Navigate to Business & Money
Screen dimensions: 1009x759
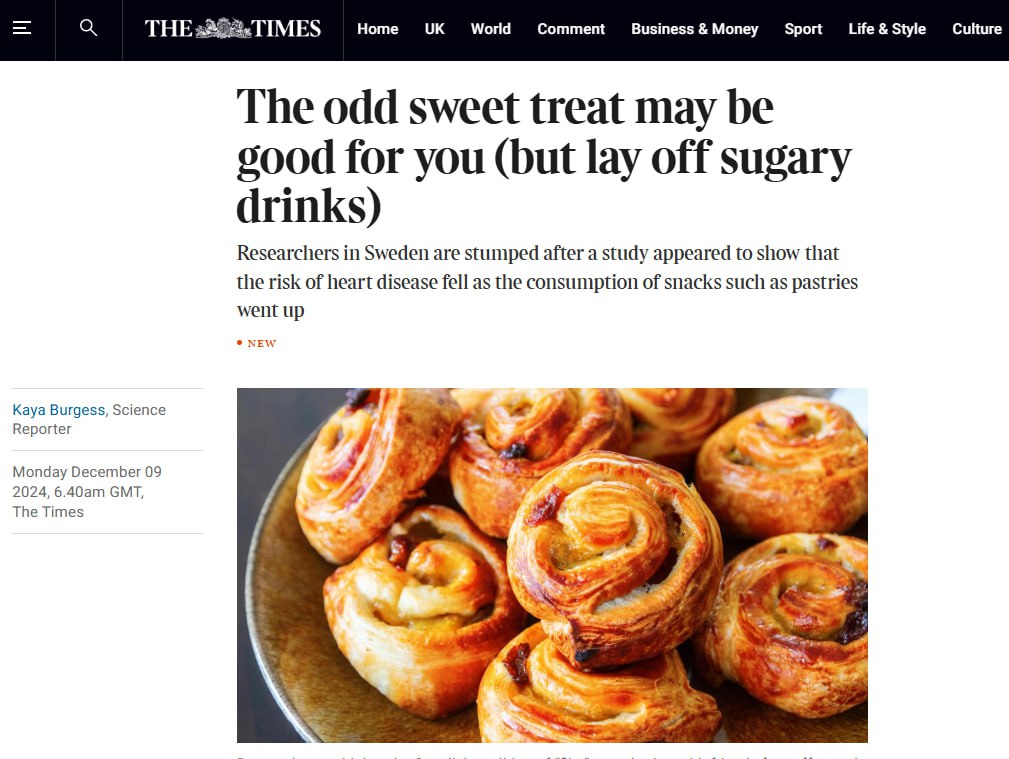694,29
